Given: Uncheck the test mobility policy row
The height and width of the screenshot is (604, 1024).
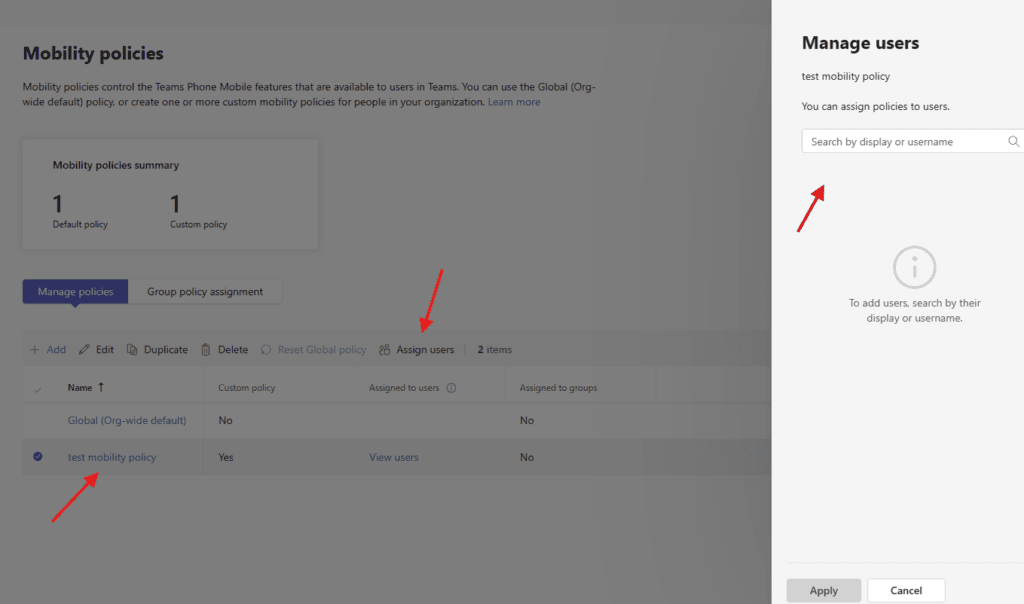Looking at the screenshot, I should tap(38, 457).
